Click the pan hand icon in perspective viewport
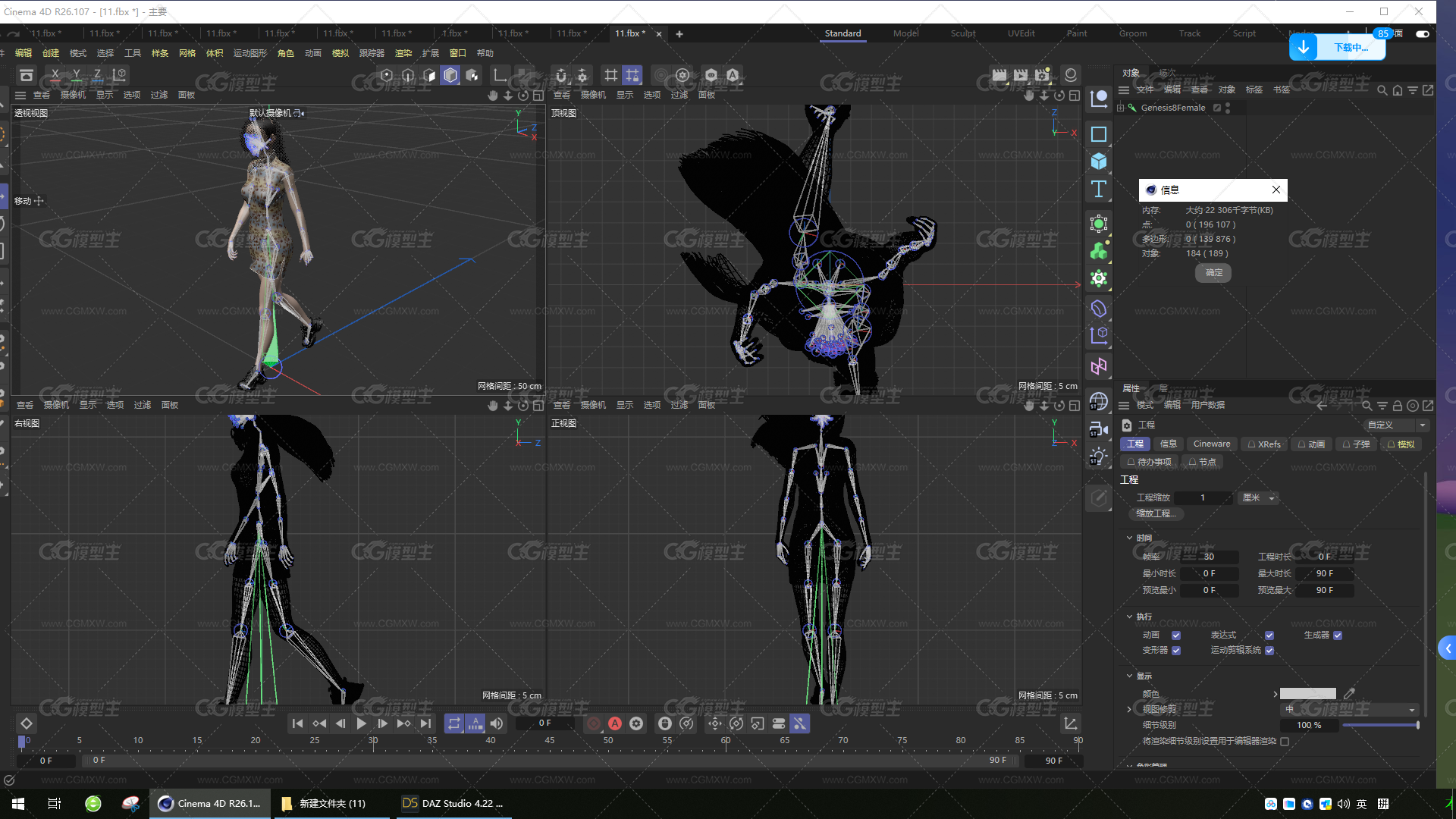Screen dimensions: 1456x819 coord(493,96)
